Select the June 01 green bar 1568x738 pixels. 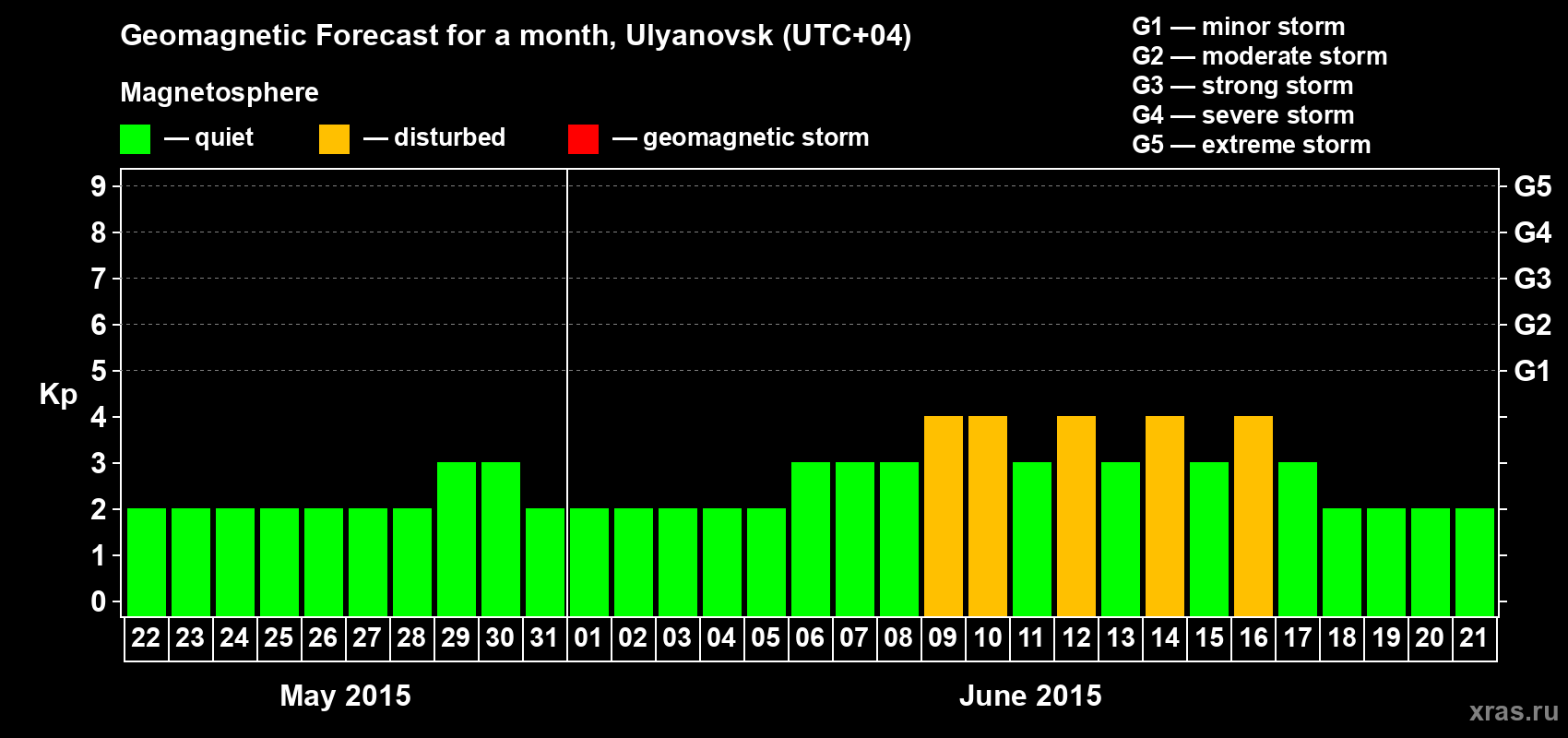[x=589, y=562]
